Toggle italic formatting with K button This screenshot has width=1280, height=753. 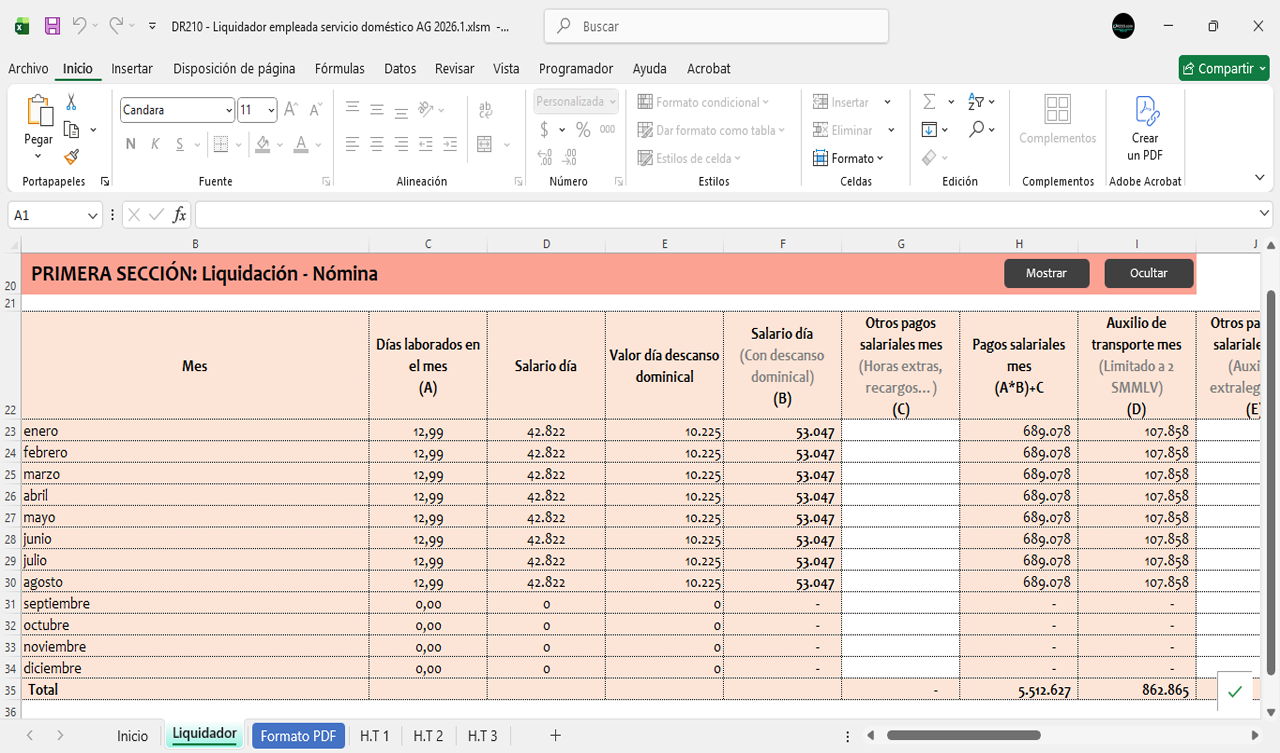(155, 144)
